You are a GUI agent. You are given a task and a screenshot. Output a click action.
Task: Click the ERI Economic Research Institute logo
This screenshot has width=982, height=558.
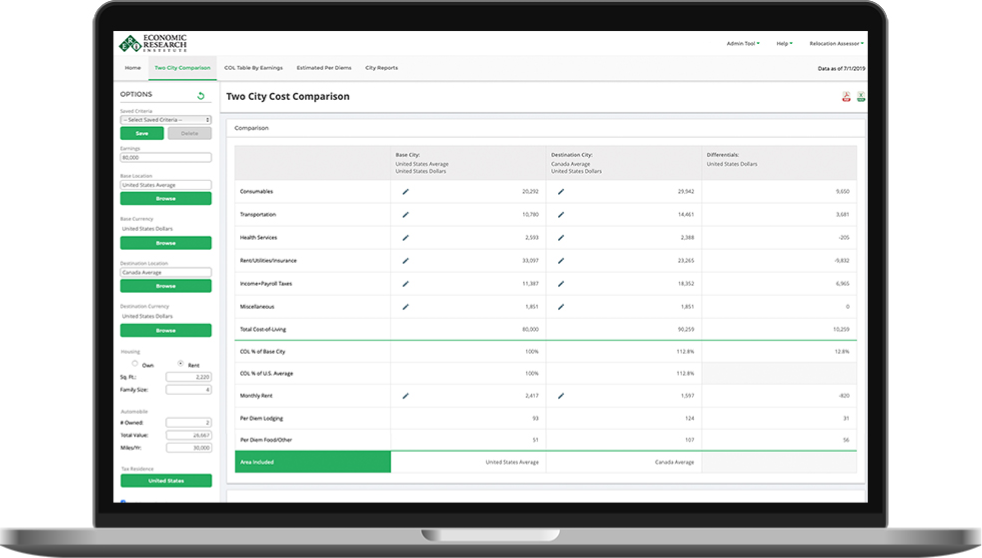coord(153,44)
